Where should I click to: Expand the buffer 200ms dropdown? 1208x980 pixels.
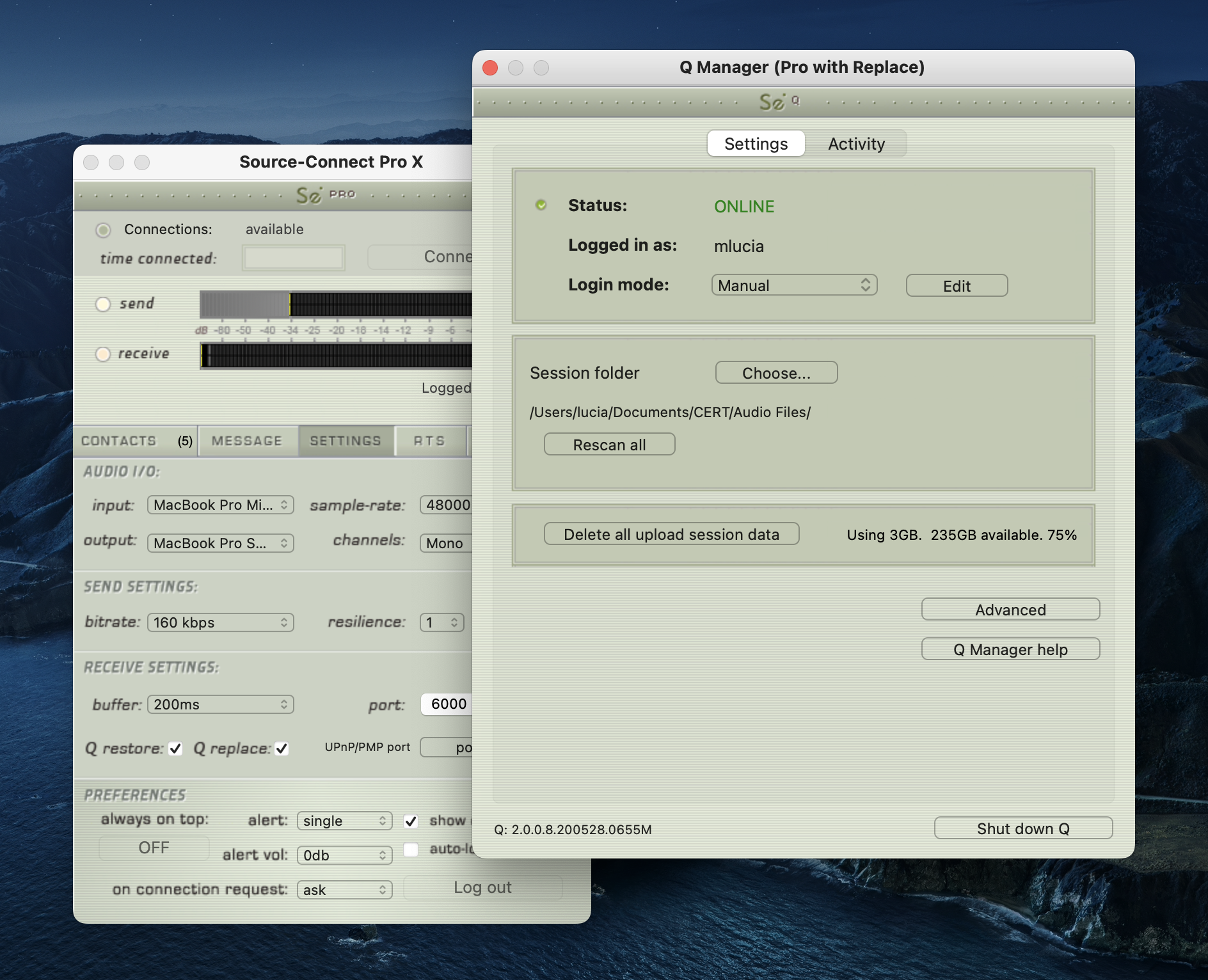(220, 704)
